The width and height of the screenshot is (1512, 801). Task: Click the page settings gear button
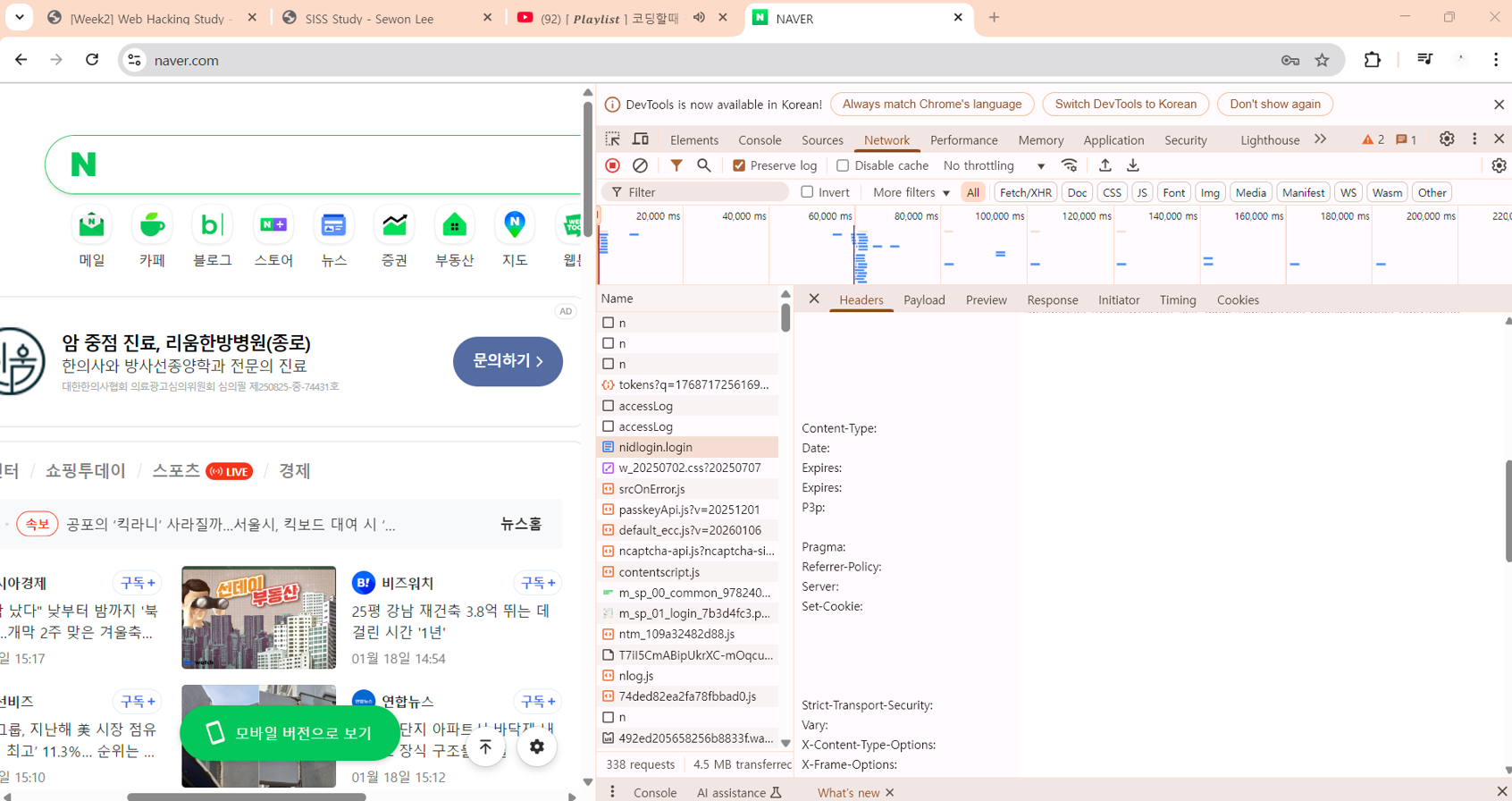[537, 746]
